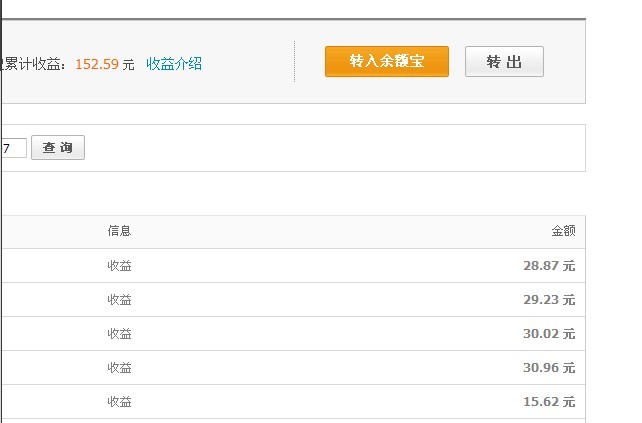Select the 28.87 元 amount
The width and height of the screenshot is (642, 423).
pyautogui.click(x=548, y=266)
